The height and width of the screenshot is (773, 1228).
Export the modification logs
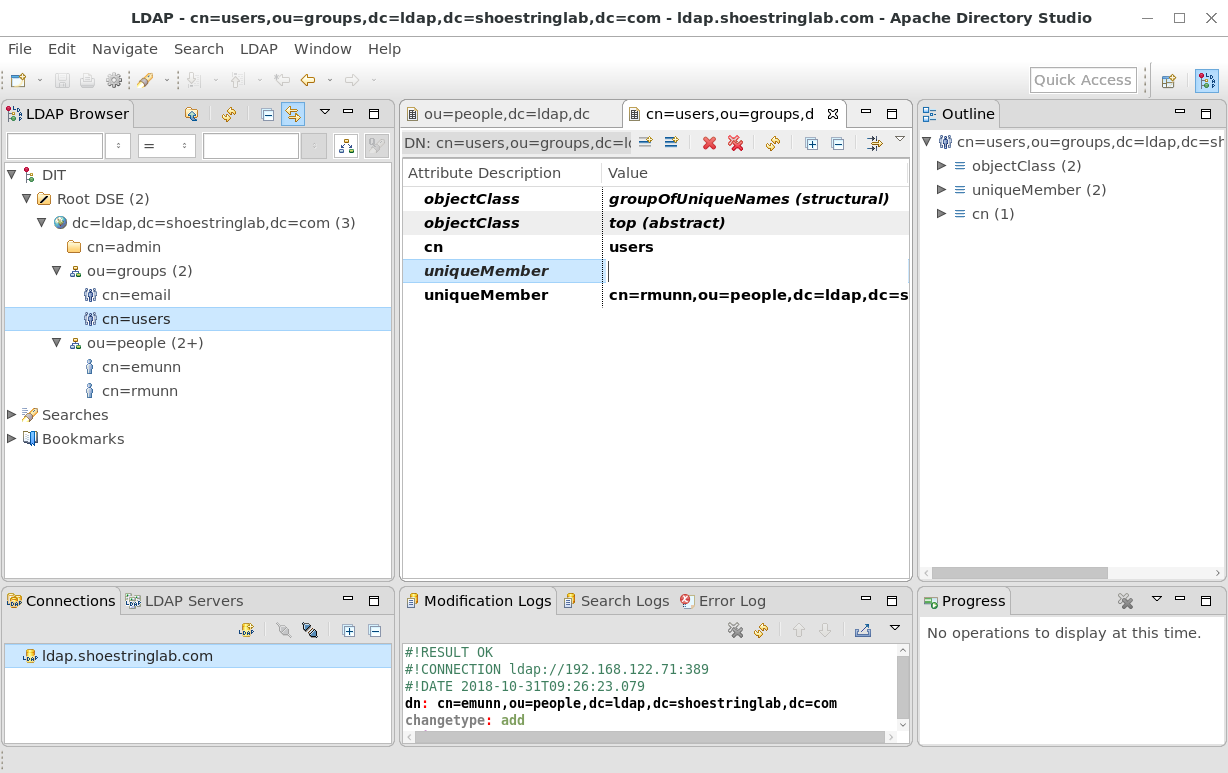click(863, 630)
